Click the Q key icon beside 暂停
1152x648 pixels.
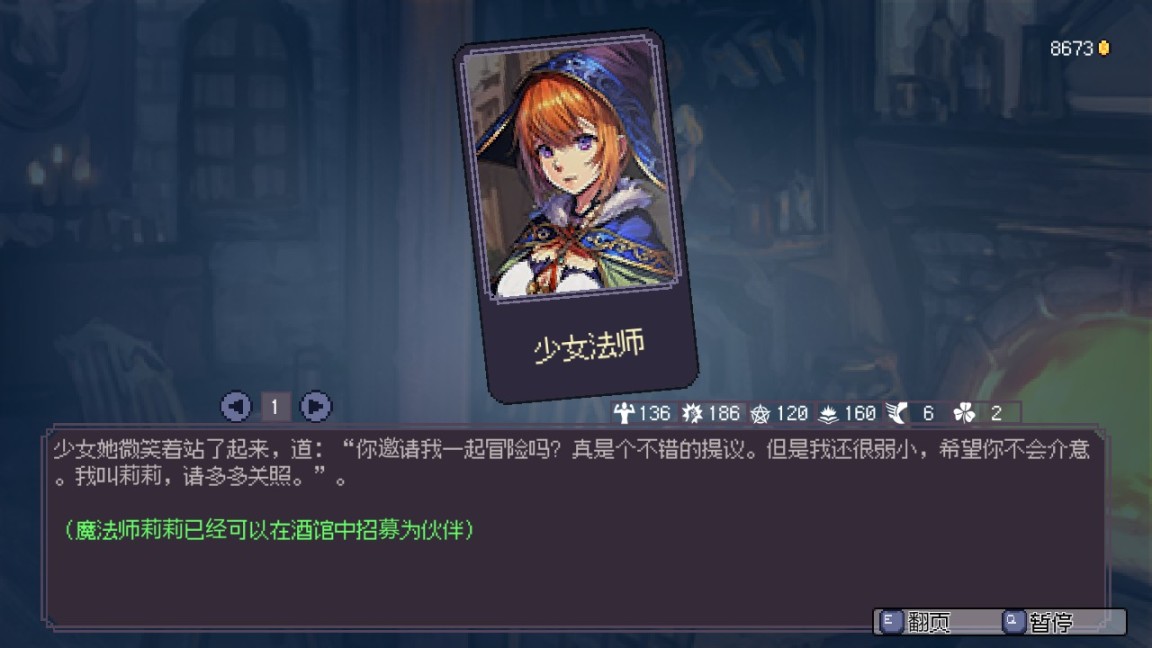pos(1012,622)
